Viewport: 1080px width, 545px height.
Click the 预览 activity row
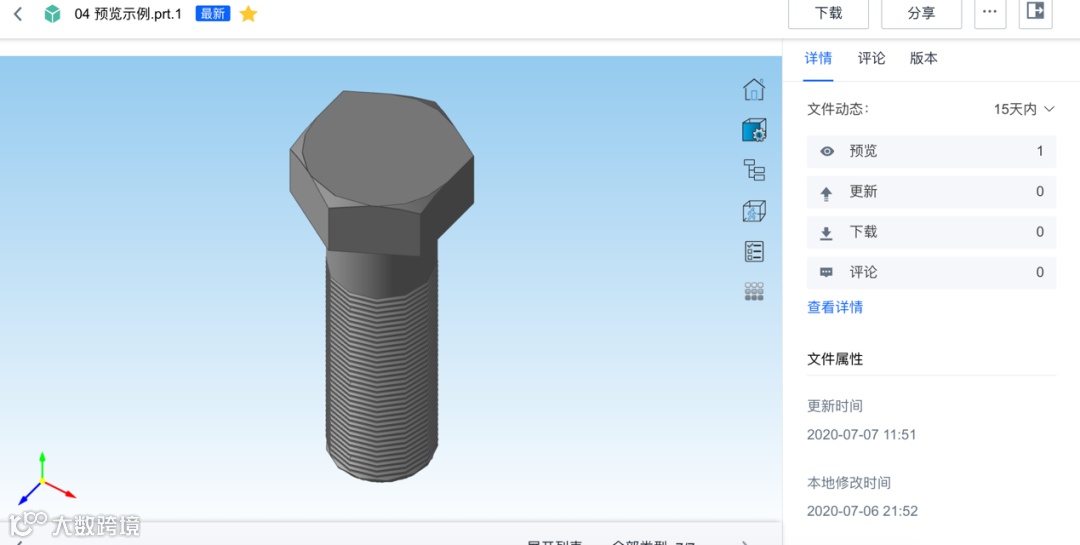click(x=931, y=152)
